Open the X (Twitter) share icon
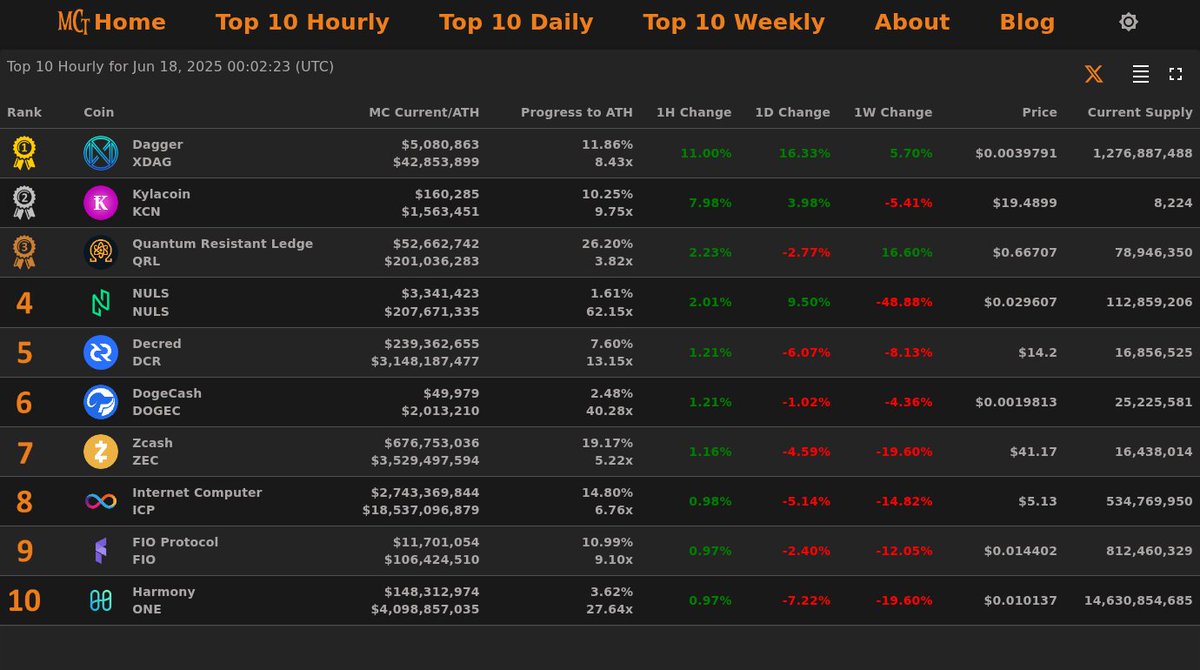The height and width of the screenshot is (670, 1200). click(1094, 74)
